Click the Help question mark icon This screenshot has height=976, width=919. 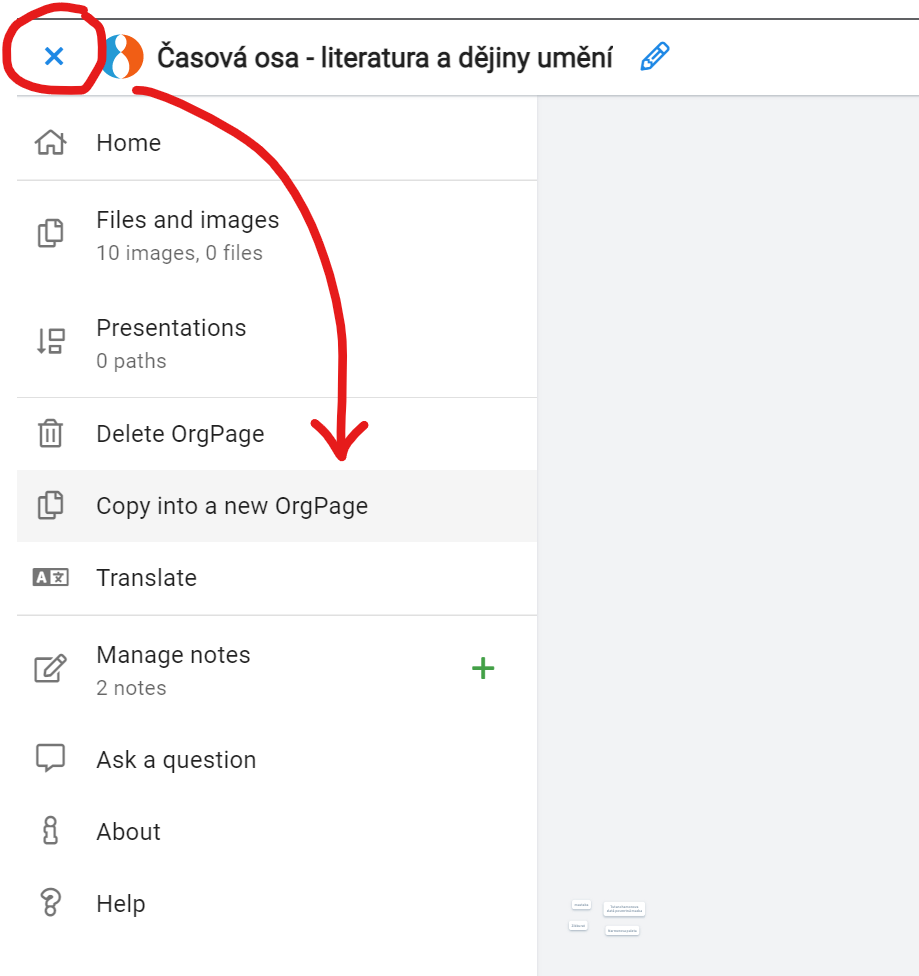tap(50, 903)
